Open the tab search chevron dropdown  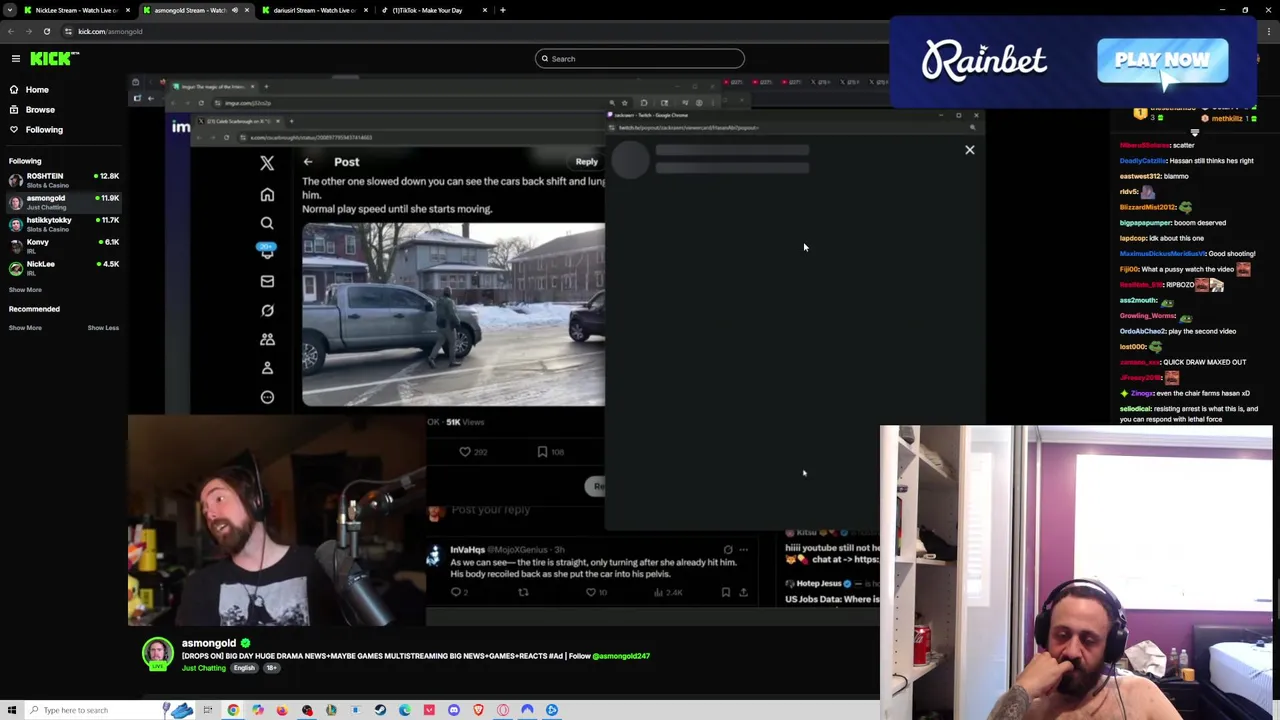(x=10, y=10)
